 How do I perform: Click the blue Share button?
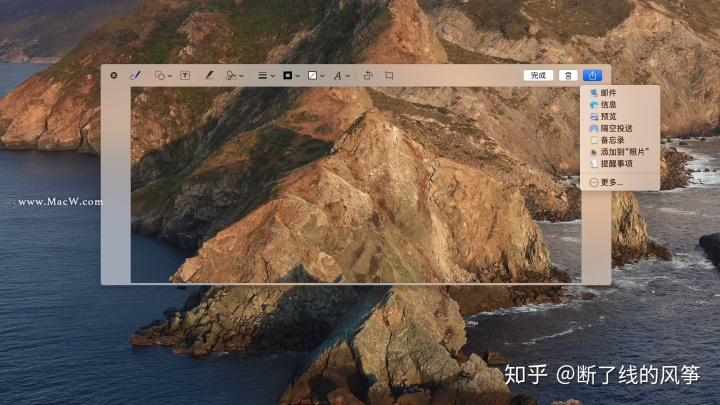click(x=592, y=75)
